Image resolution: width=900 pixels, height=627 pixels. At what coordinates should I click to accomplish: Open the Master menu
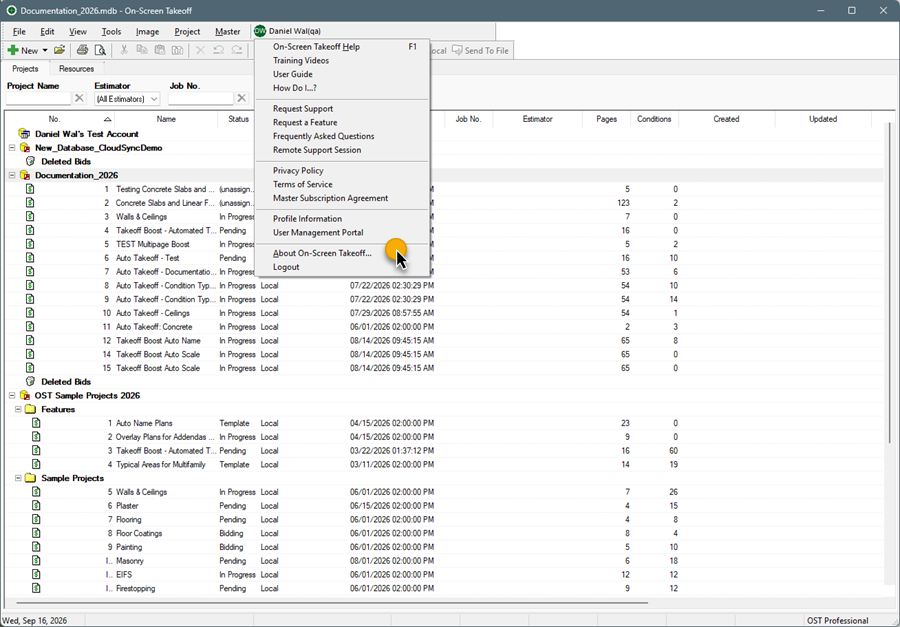tap(227, 32)
